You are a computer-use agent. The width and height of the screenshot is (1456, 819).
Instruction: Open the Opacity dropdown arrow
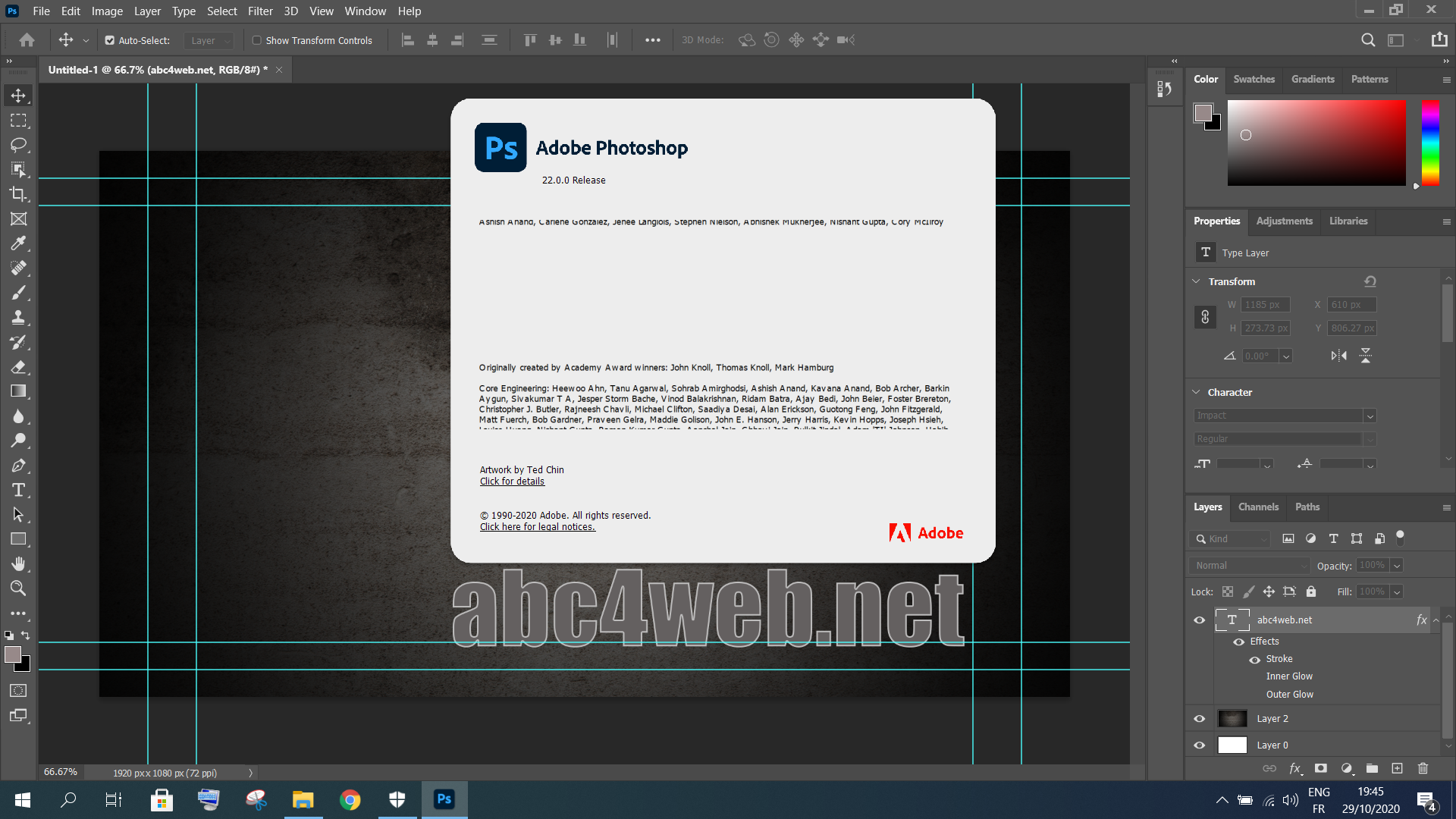click(1397, 566)
